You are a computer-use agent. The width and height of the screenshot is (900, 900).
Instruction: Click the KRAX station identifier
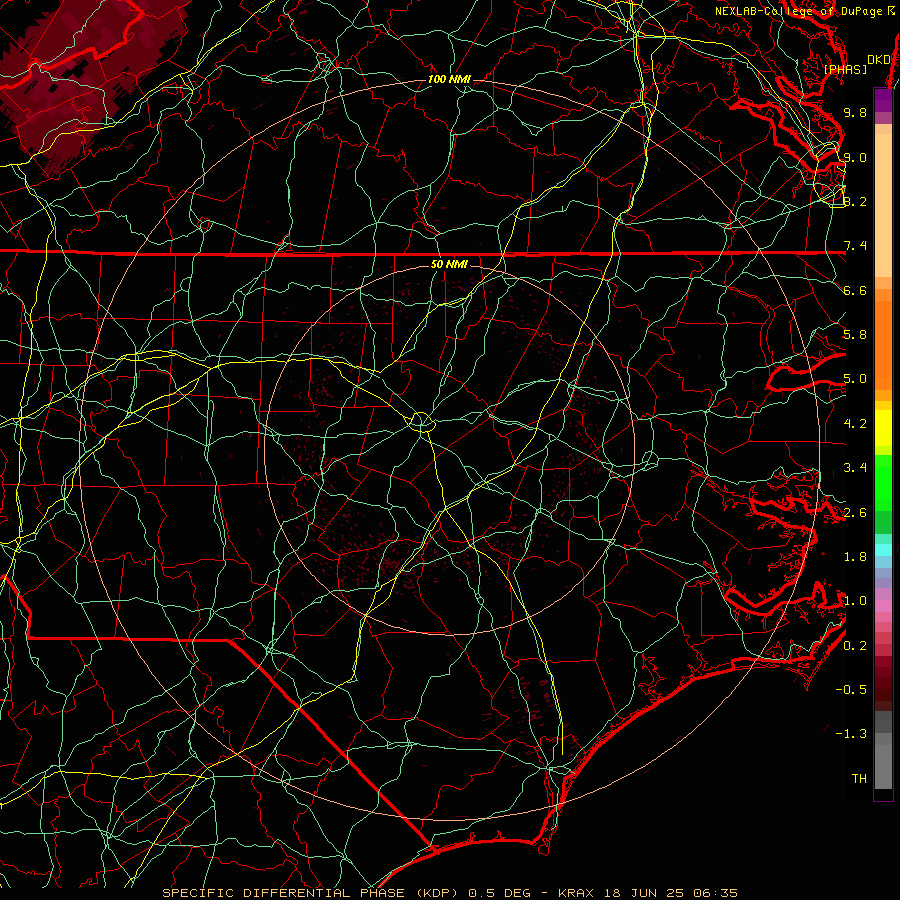[576, 893]
